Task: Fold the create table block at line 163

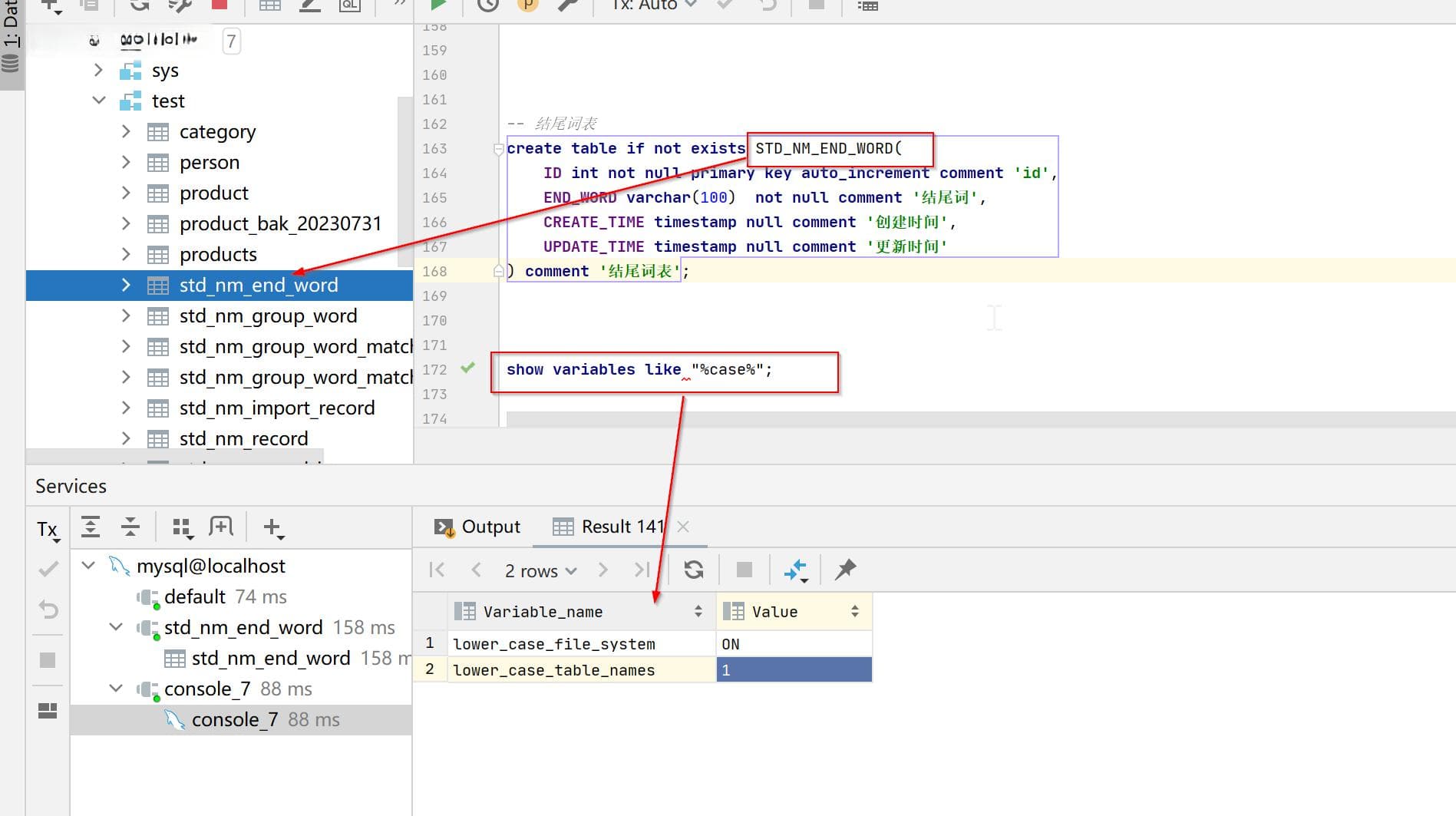Action: tap(498, 149)
